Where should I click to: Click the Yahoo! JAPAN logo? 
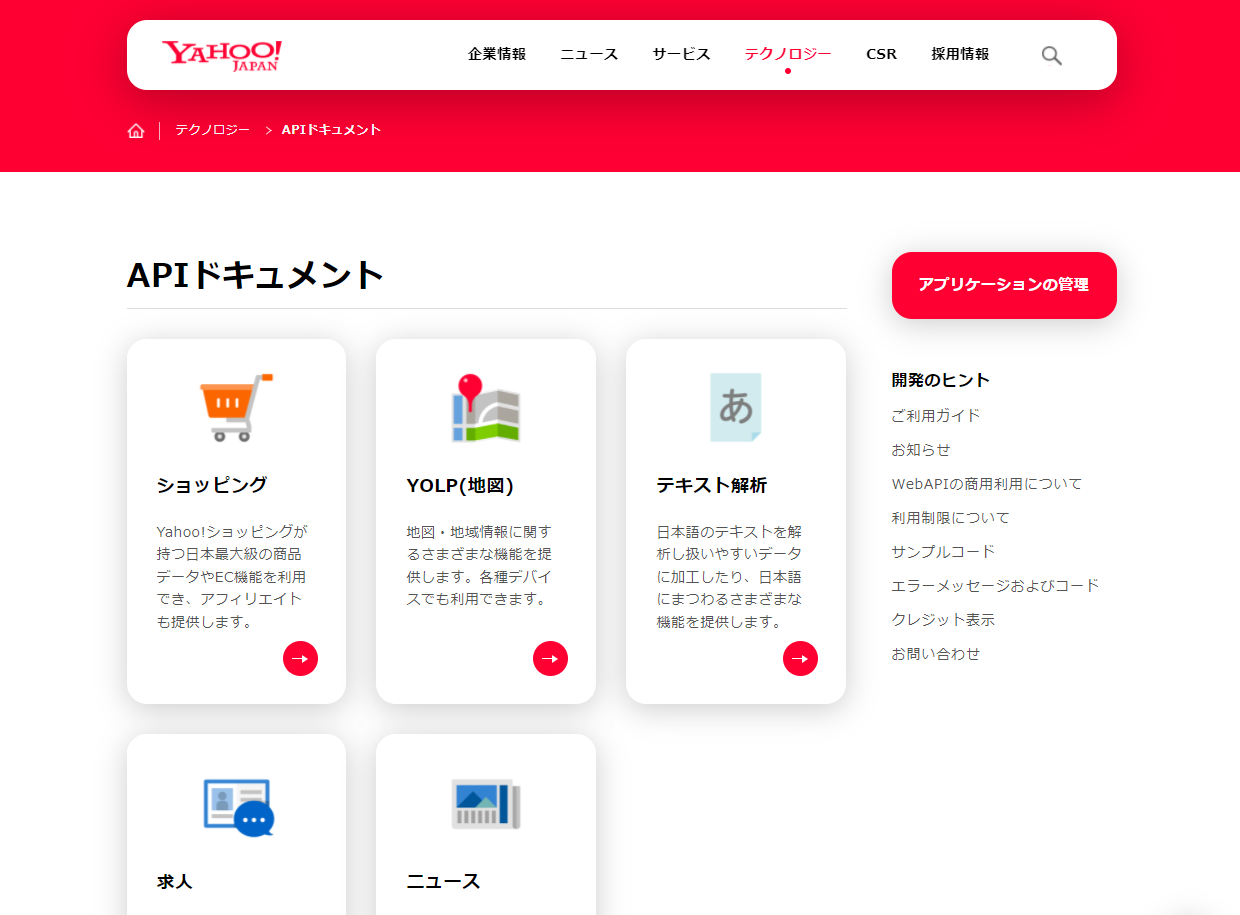[222, 55]
